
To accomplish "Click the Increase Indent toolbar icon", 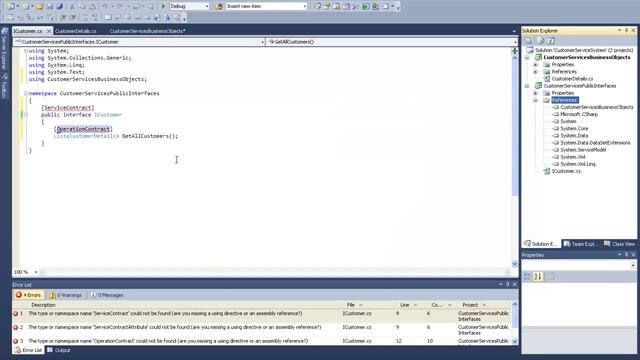I will tap(73, 18).
